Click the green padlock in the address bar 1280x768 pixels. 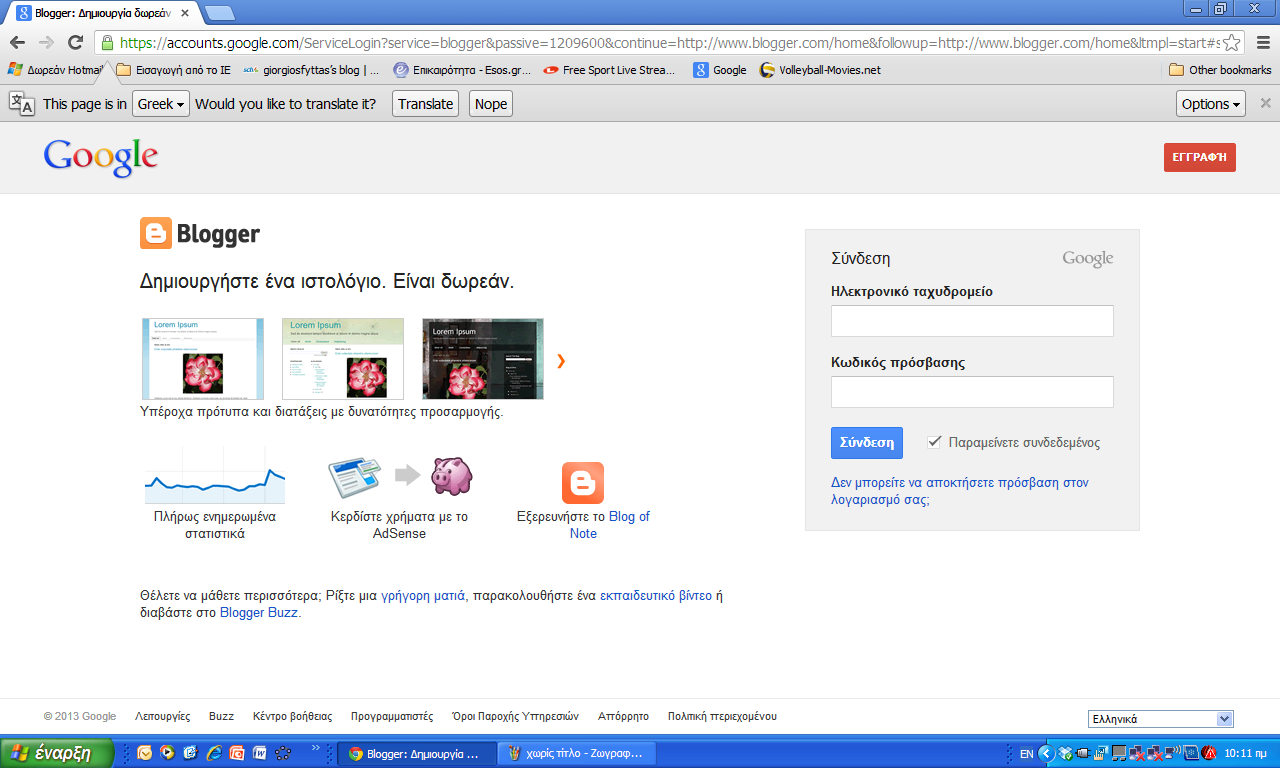click(107, 42)
